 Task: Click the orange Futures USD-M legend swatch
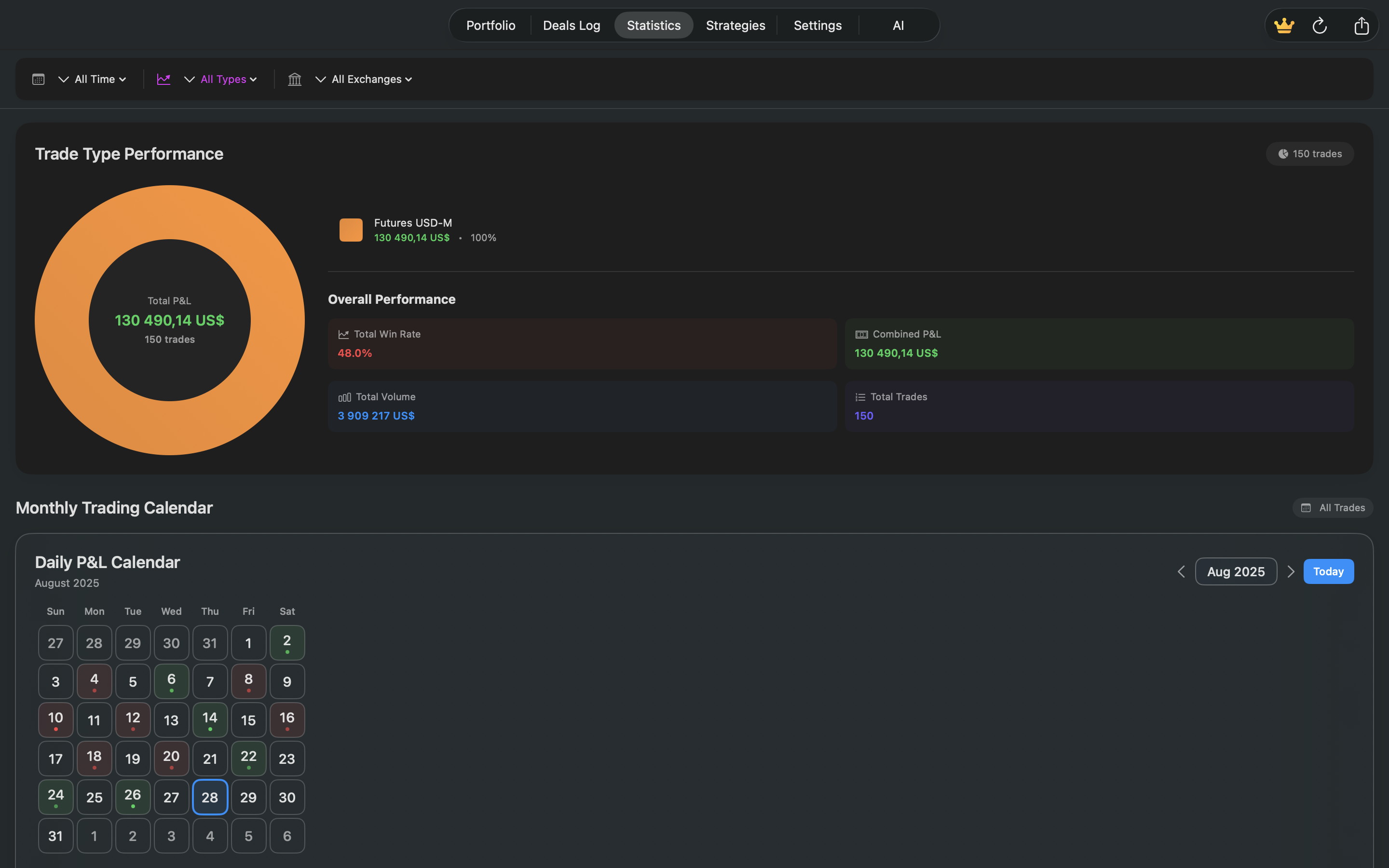[351, 230]
